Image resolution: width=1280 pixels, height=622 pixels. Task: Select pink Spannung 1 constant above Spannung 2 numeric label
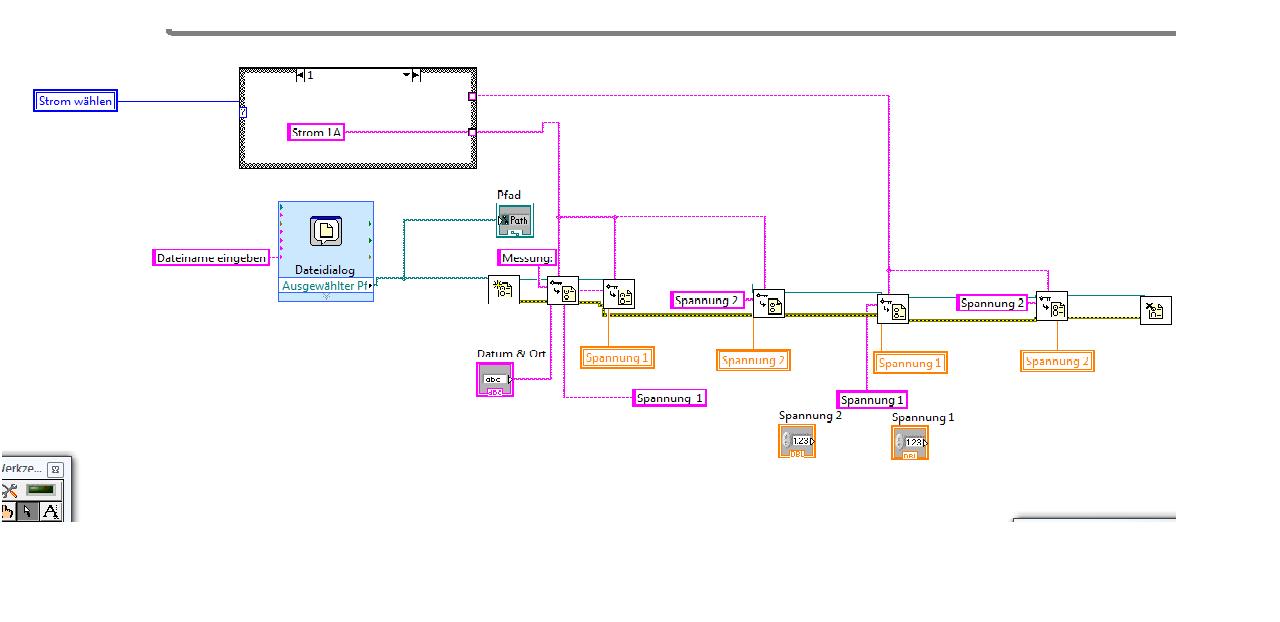[872, 400]
